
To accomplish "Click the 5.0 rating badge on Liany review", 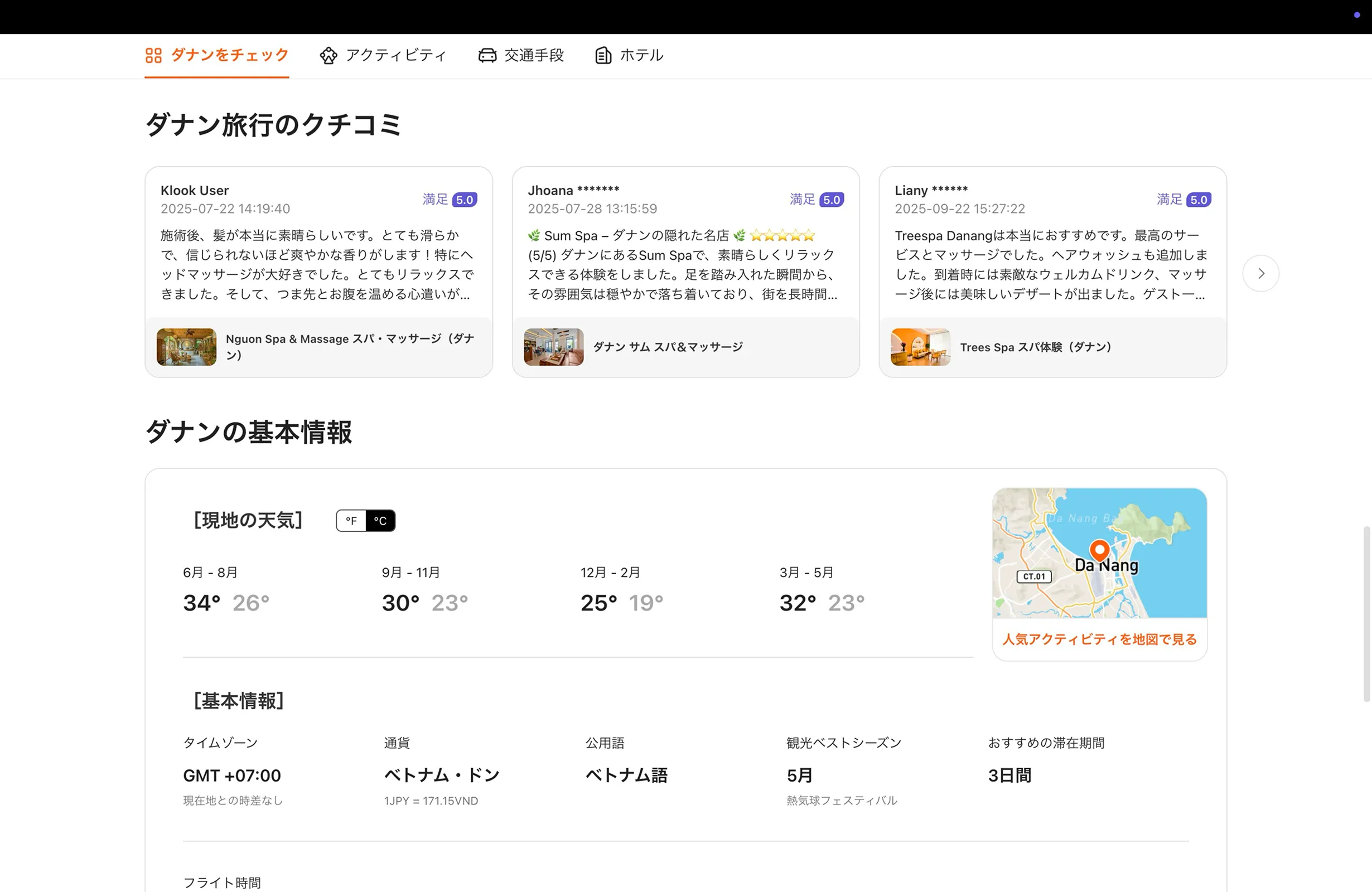I will 1199,200.
